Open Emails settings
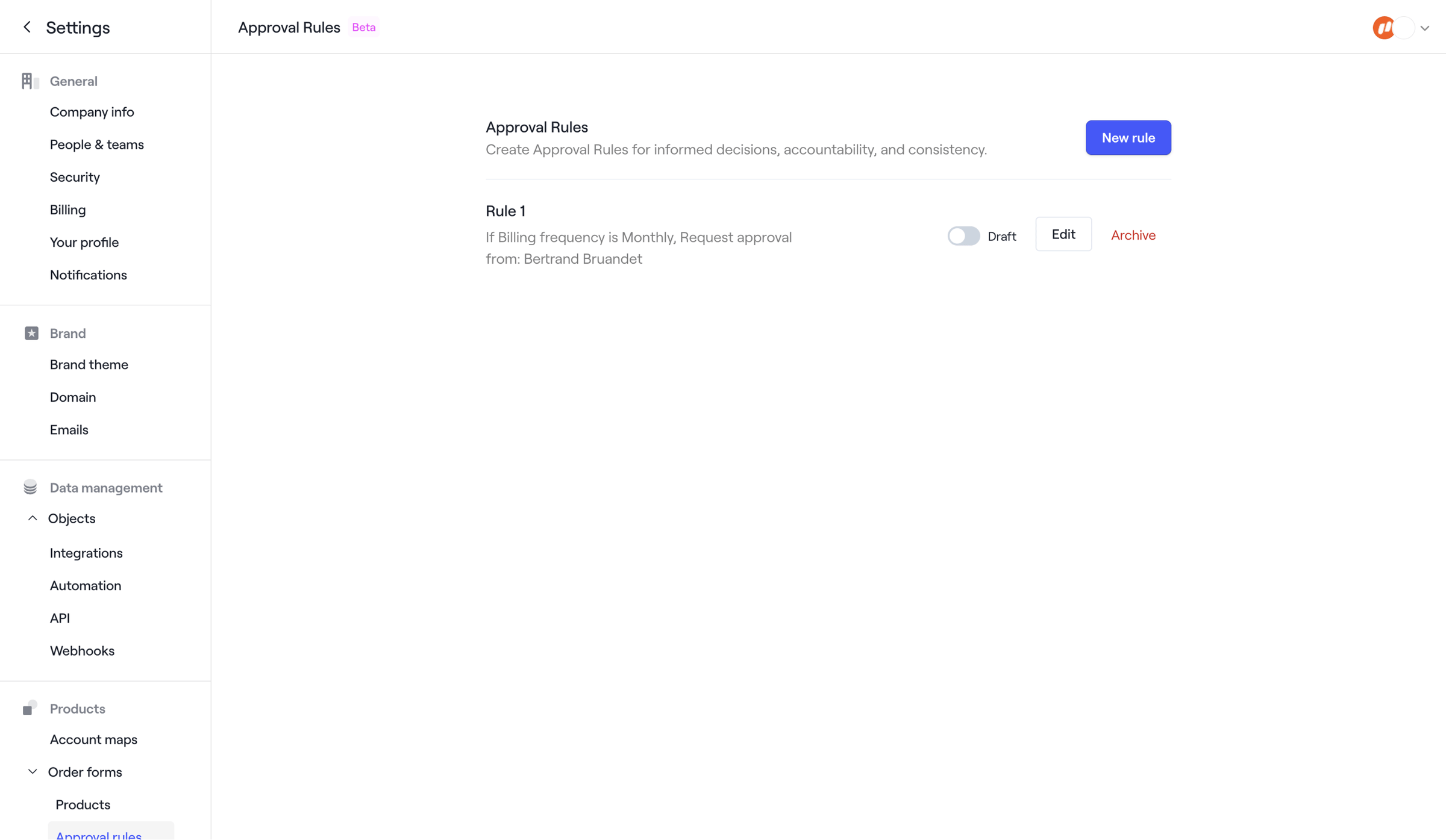 click(69, 429)
